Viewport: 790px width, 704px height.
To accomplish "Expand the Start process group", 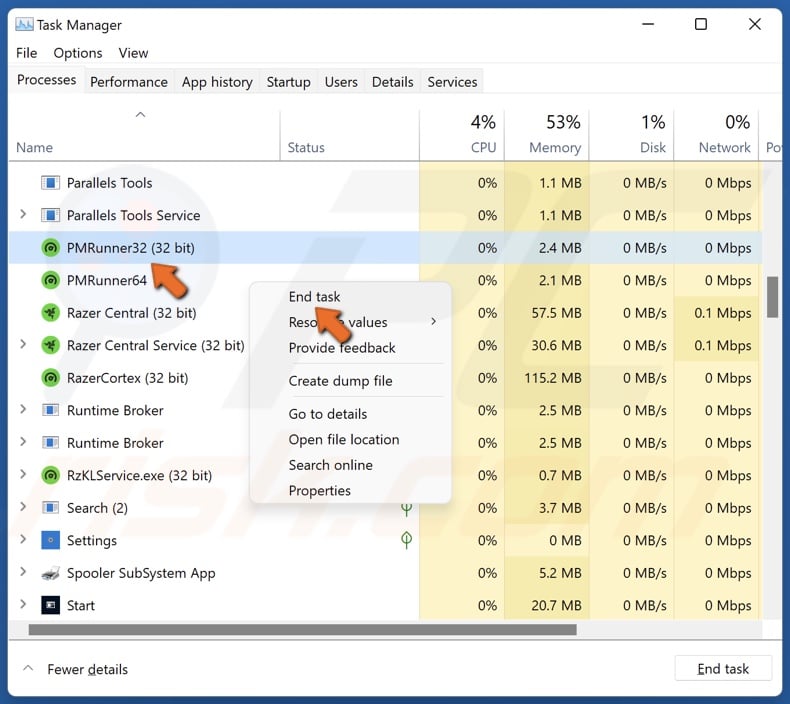I will point(23,604).
